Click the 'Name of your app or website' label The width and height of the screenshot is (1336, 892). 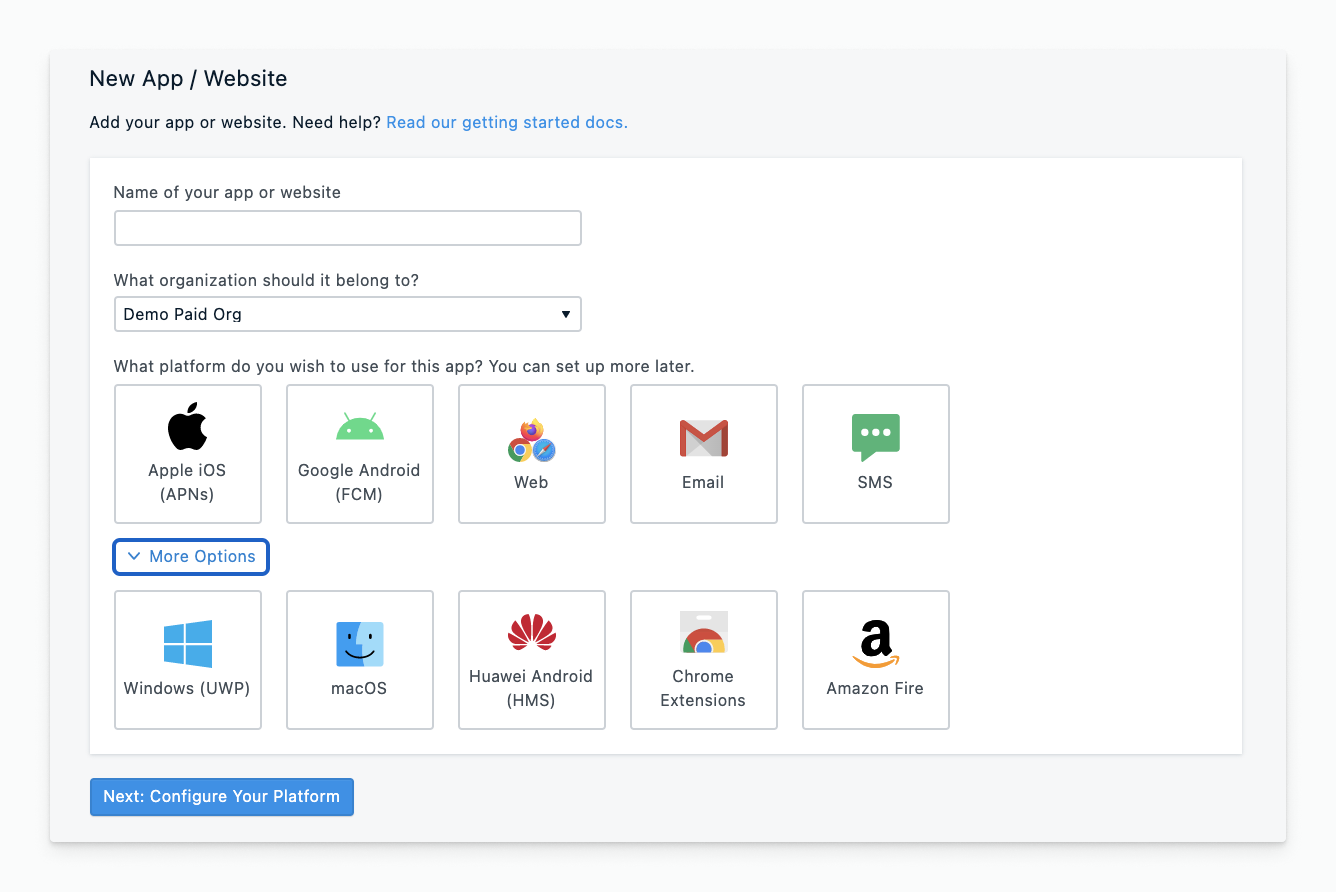pos(227,193)
